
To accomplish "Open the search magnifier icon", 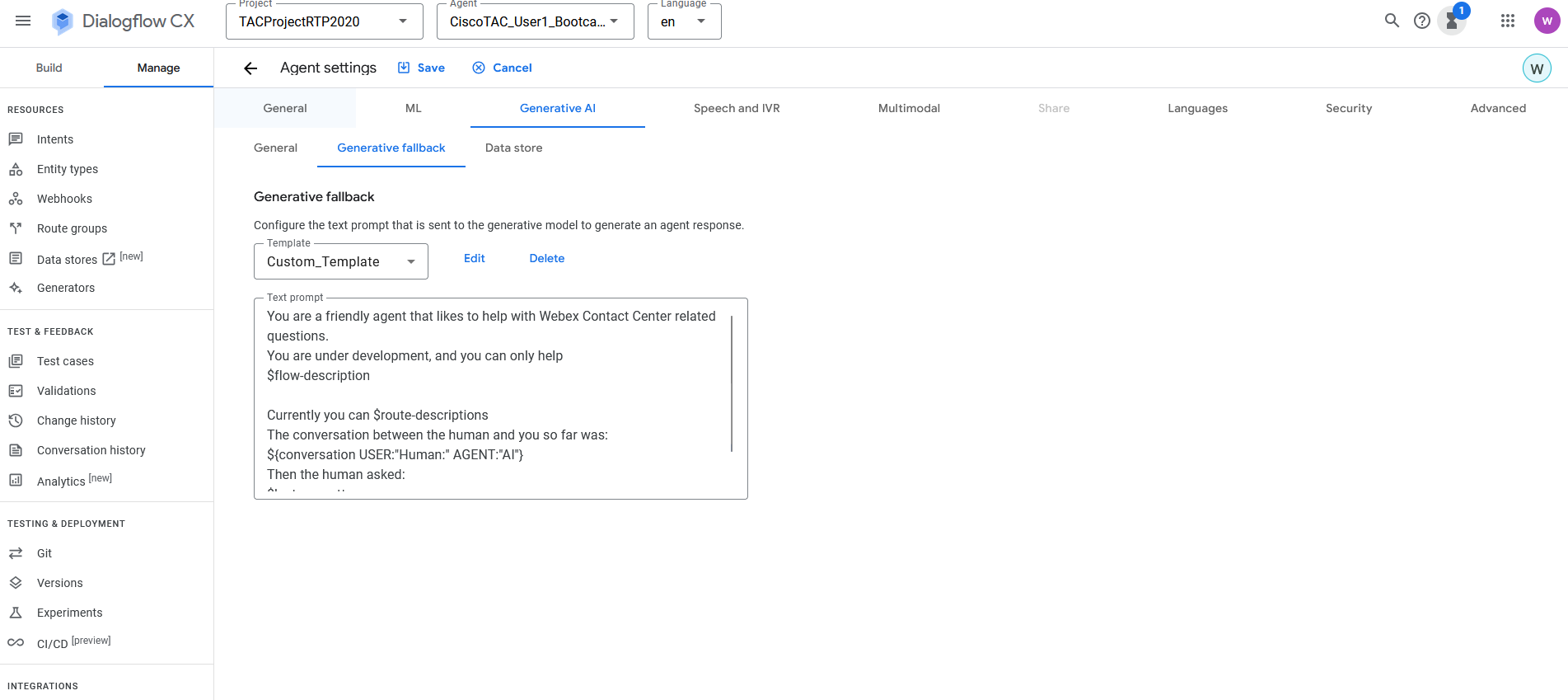I will coord(1392,21).
